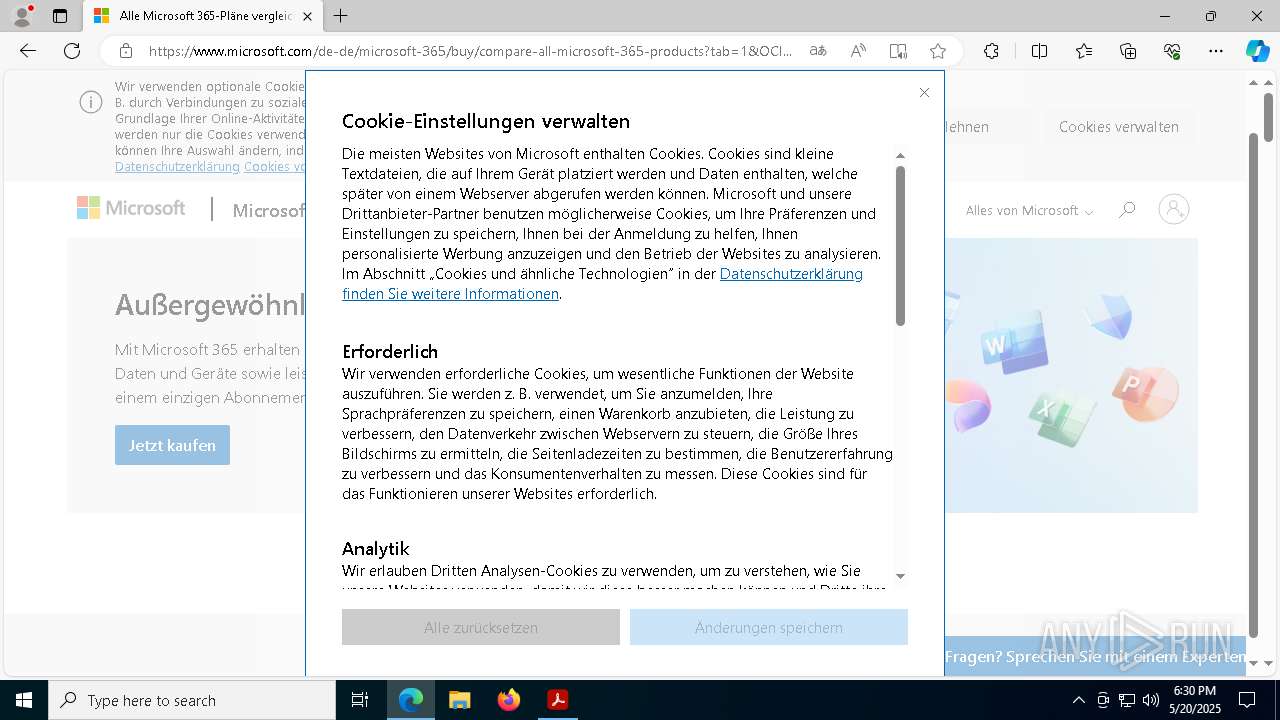The height and width of the screenshot is (720, 1280).
Task: Open the Windows Start menu
Action: (x=23, y=700)
